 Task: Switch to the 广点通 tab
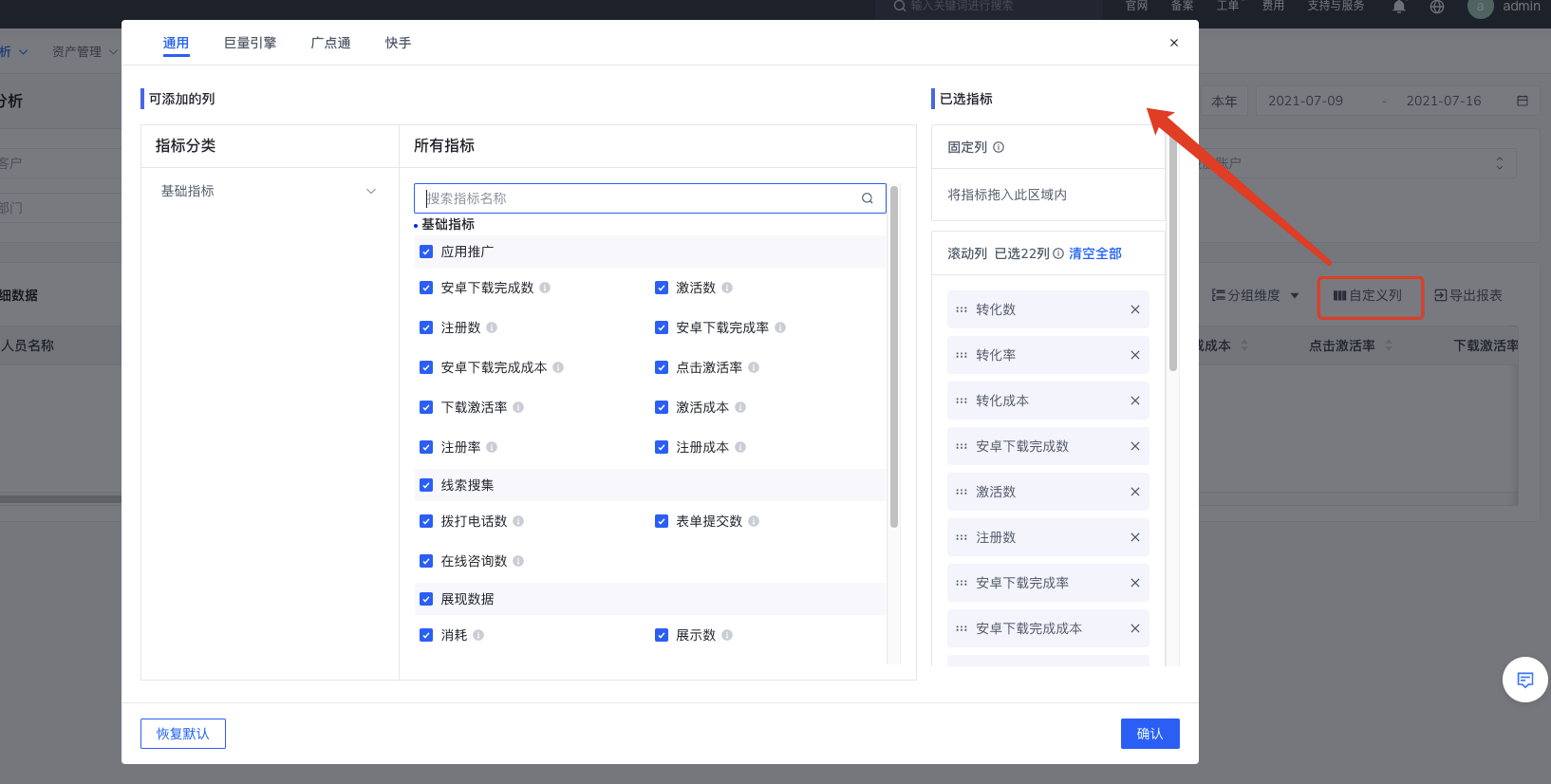pos(330,43)
